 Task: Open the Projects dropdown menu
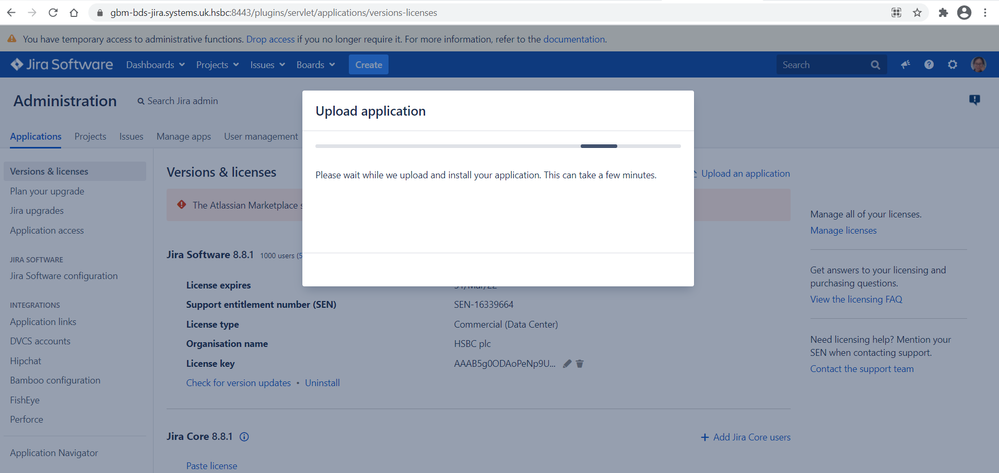(217, 64)
